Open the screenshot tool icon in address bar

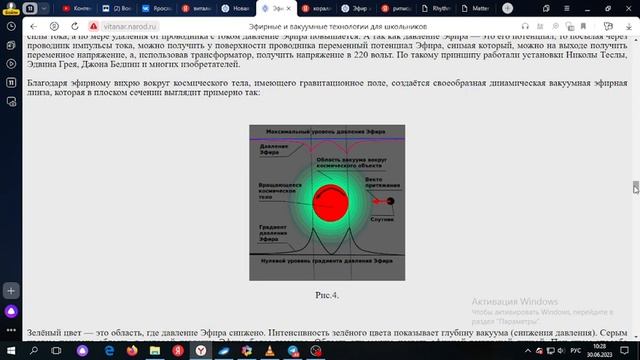point(570,27)
